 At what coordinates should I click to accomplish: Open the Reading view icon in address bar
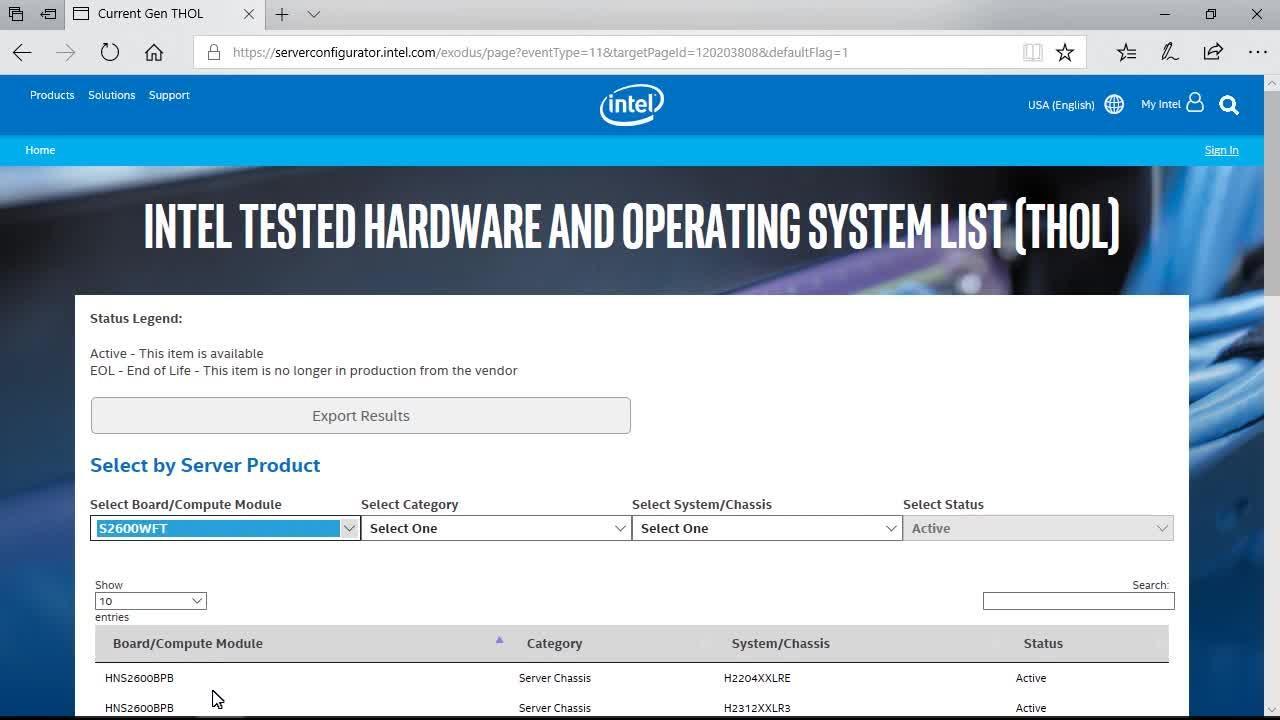click(x=1033, y=52)
